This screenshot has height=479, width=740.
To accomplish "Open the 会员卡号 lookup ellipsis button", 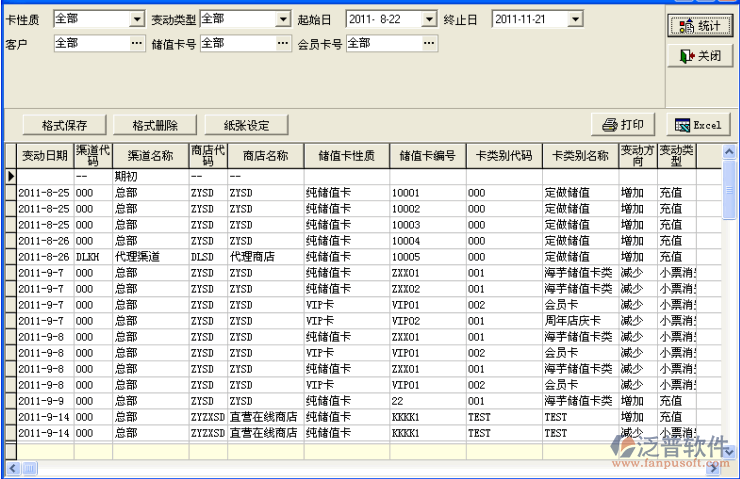I will [430, 43].
